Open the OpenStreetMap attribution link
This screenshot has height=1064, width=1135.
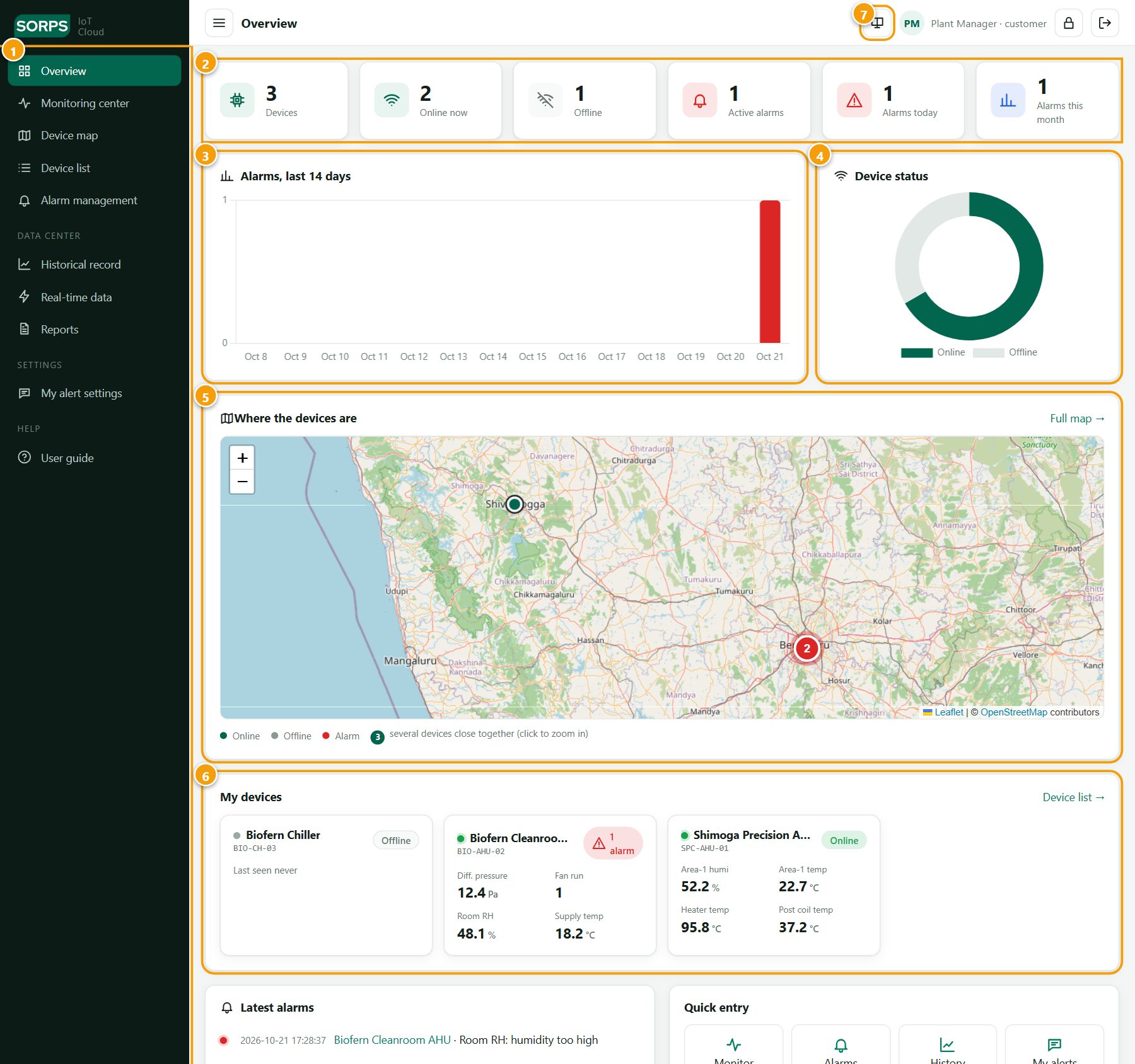click(1013, 712)
